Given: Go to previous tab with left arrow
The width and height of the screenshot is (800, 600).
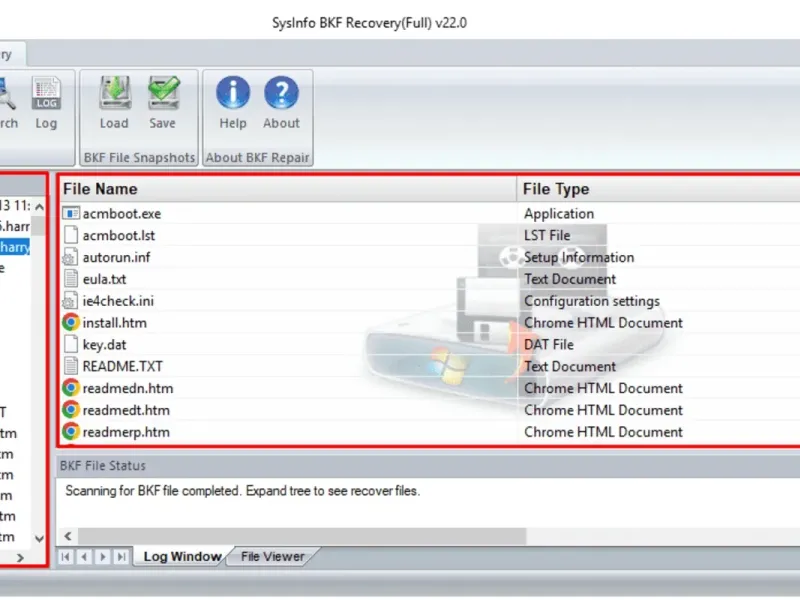Looking at the screenshot, I should point(84,557).
